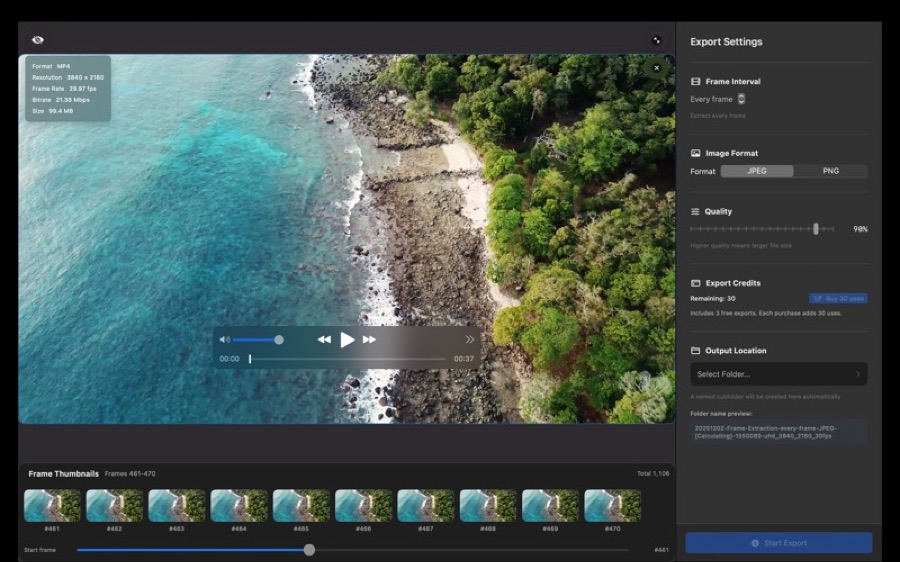Click the Start frame slider handle
The height and width of the screenshot is (562, 900).
coord(309,550)
